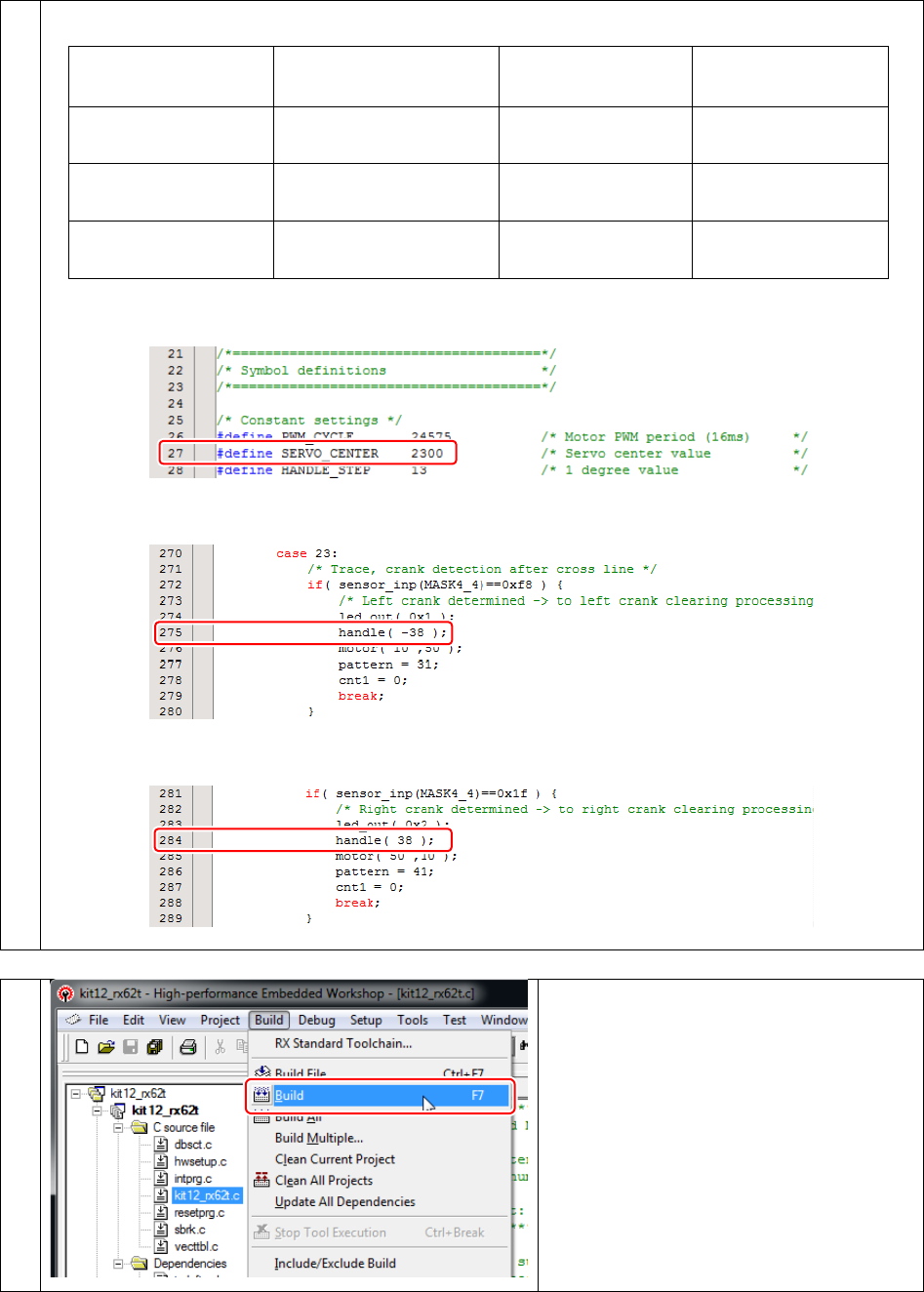Open the Debug menu

317,1020
